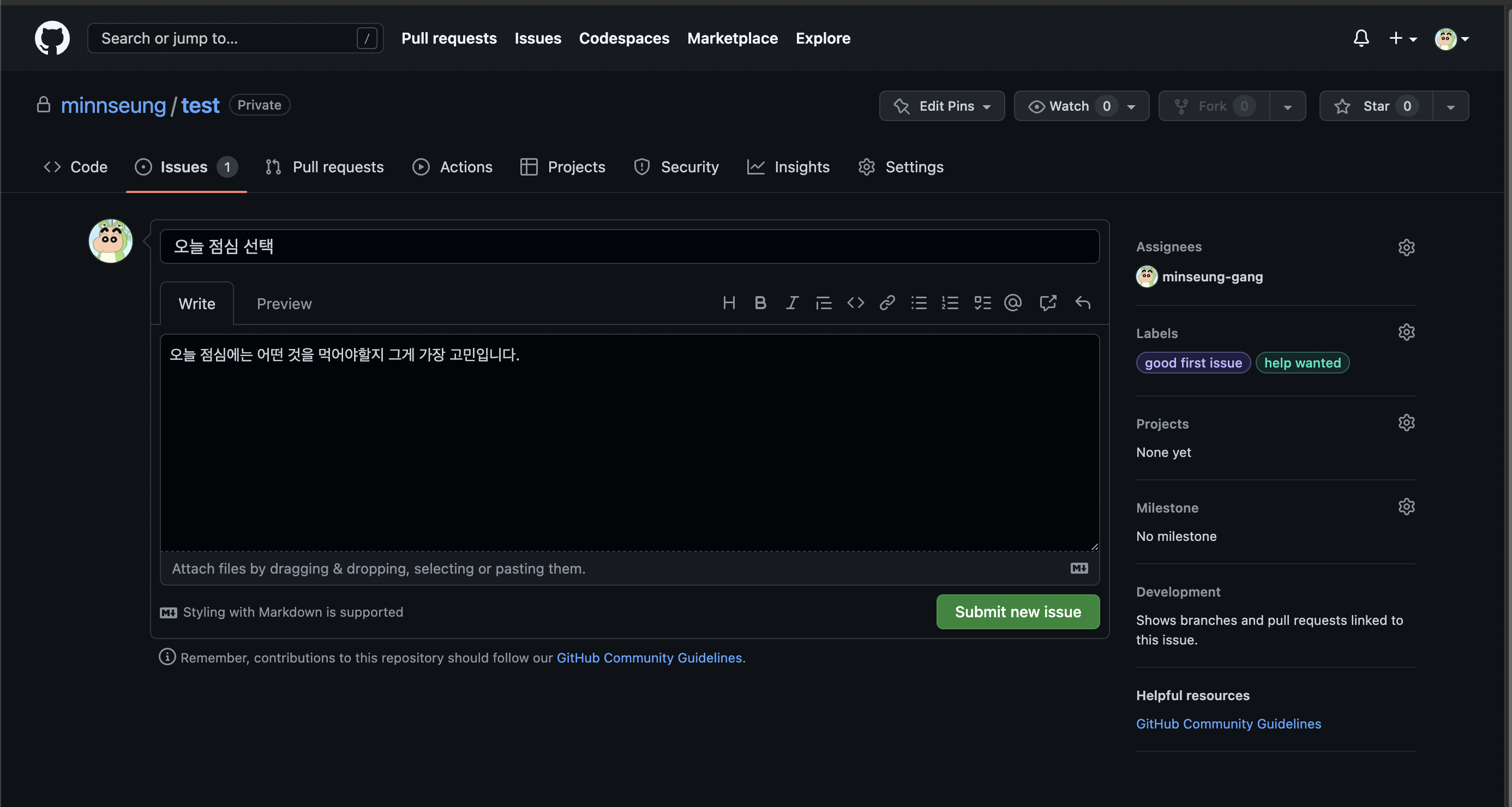Add a link via toolbar icon

pos(887,303)
